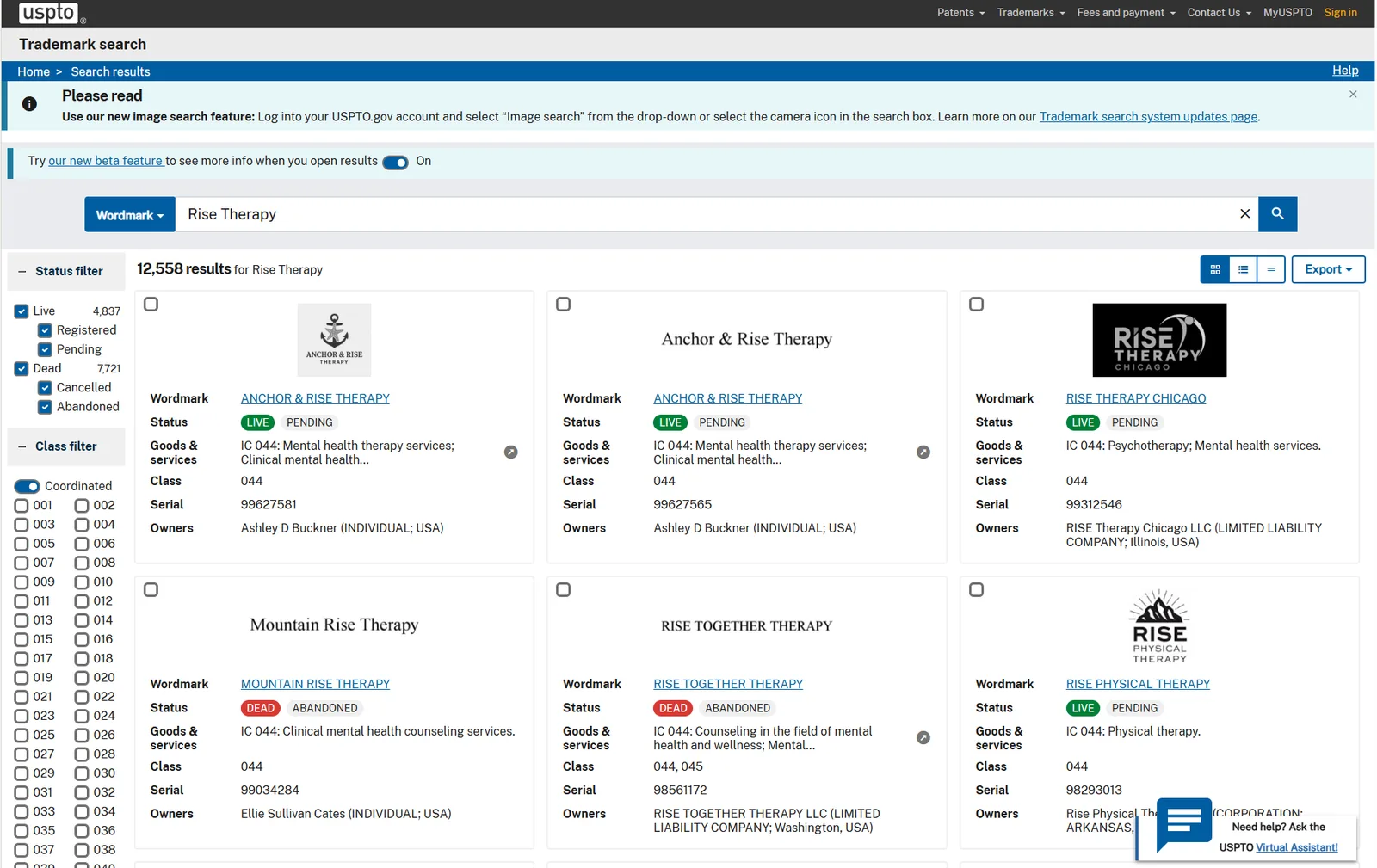Click the USPTO logo

click(x=52, y=13)
